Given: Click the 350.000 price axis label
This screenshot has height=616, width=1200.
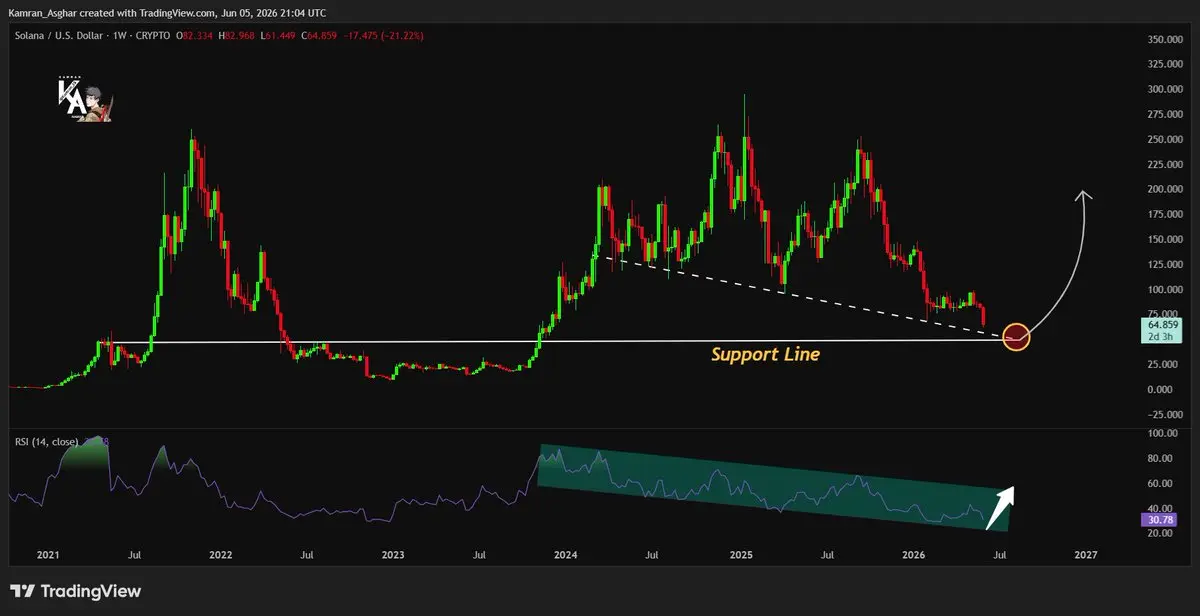Looking at the screenshot, I should [x=1164, y=40].
